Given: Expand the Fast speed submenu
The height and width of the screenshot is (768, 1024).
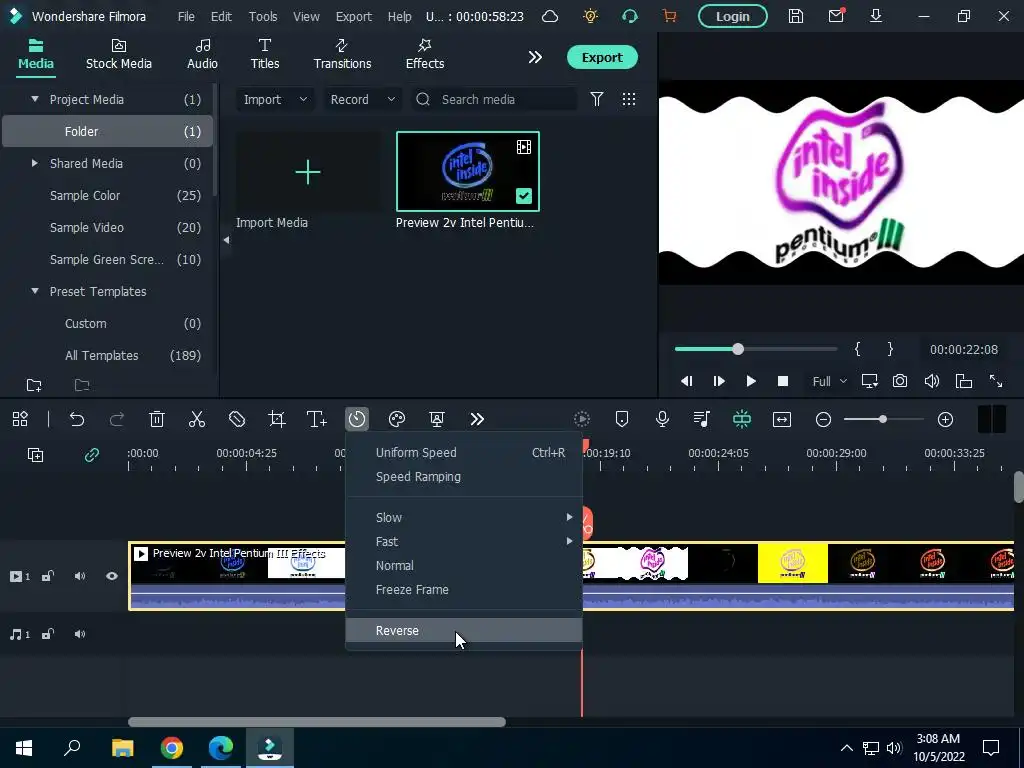Looking at the screenshot, I should (x=464, y=541).
